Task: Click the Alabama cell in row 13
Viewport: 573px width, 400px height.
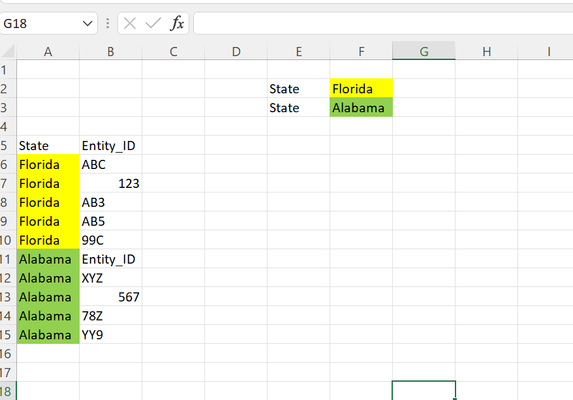Action: 48,297
